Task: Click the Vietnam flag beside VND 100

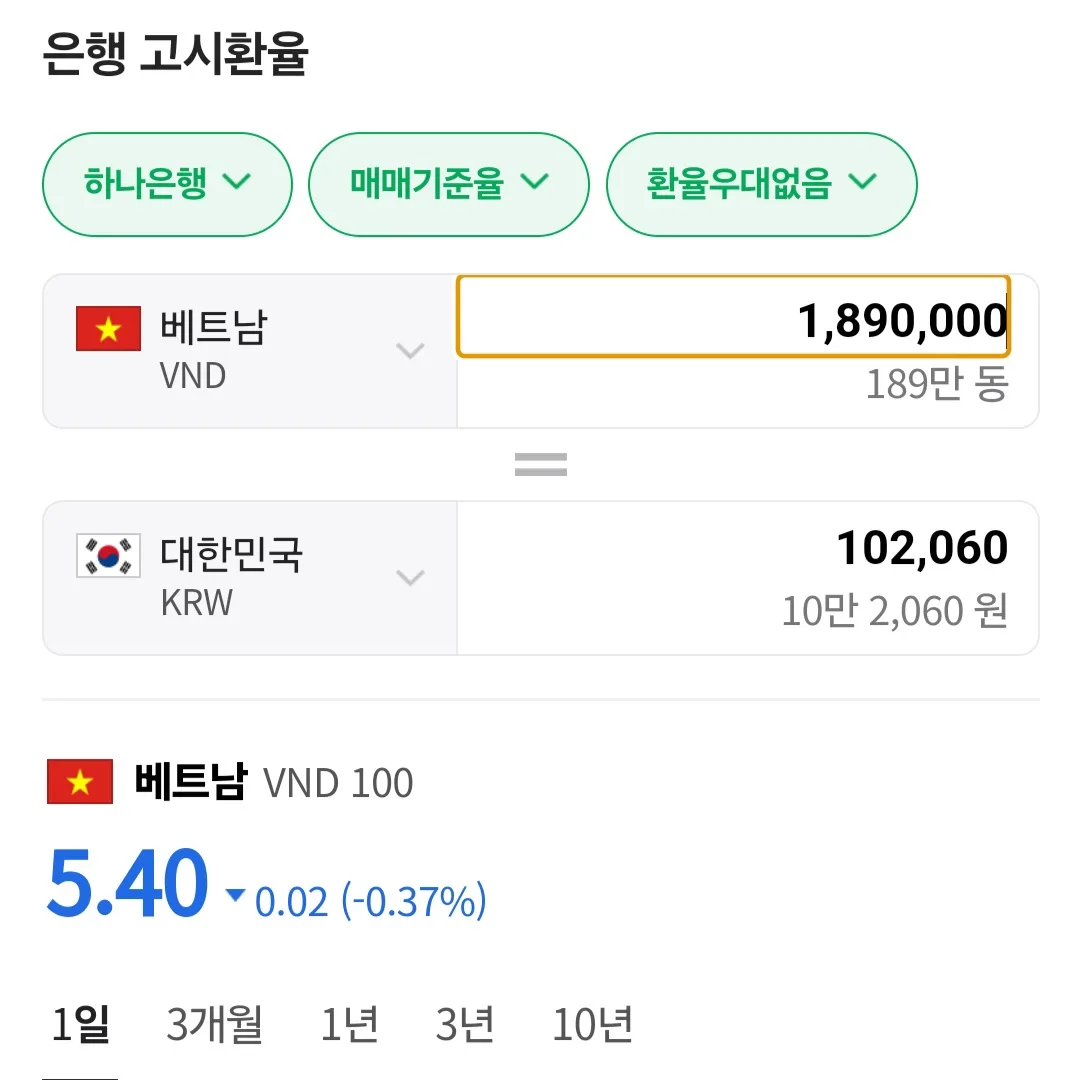Action: pos(80,782)
